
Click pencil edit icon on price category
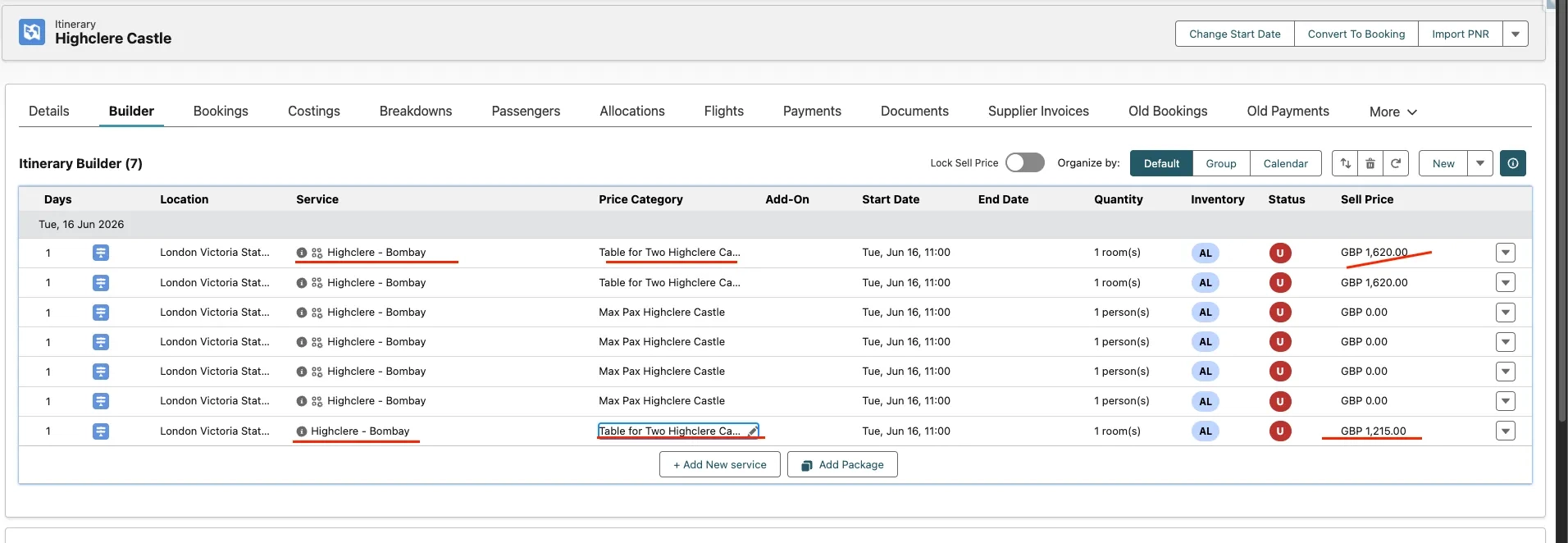tap(752, 431)
